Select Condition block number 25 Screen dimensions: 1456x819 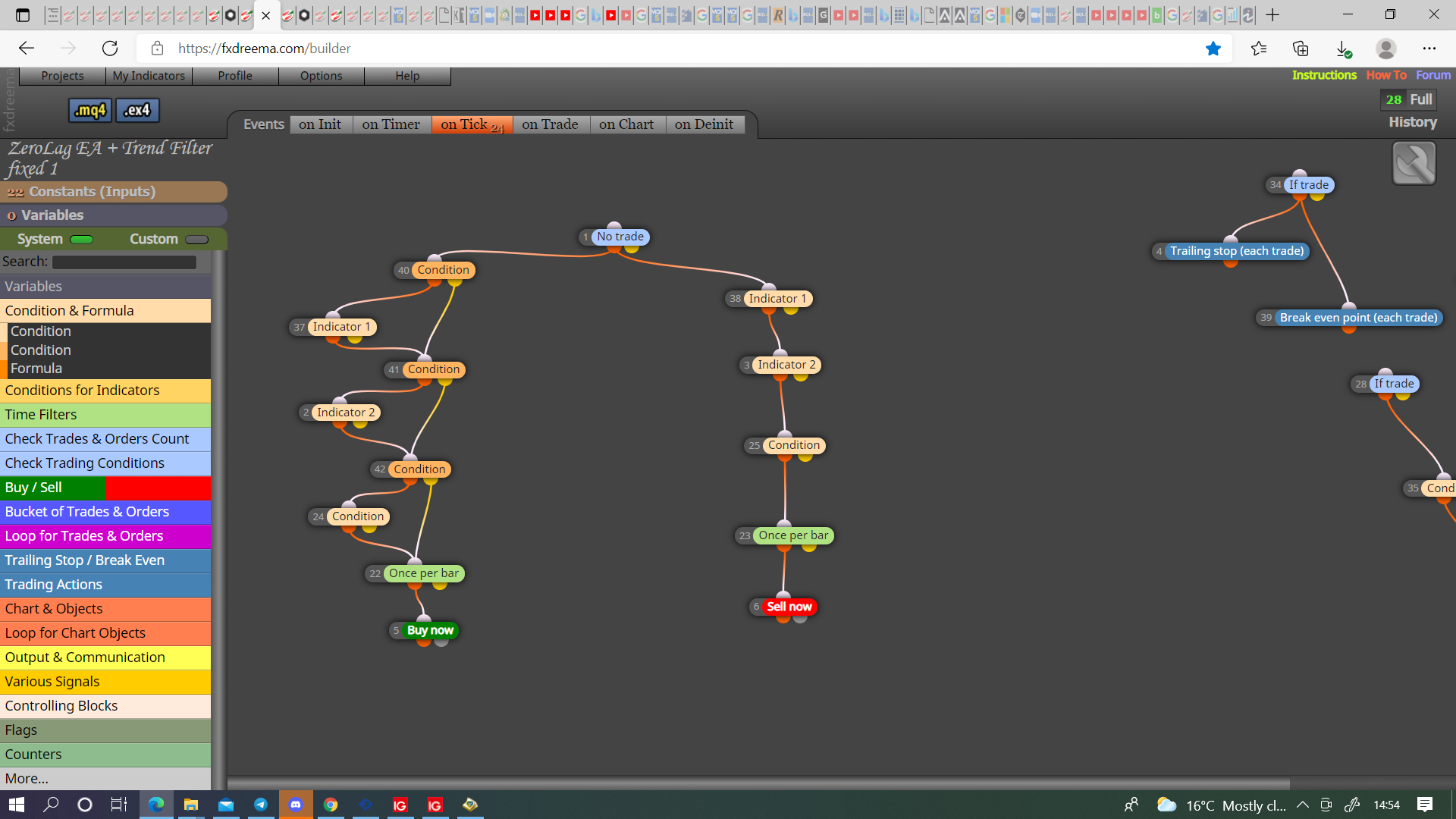(x=794, y=445)
